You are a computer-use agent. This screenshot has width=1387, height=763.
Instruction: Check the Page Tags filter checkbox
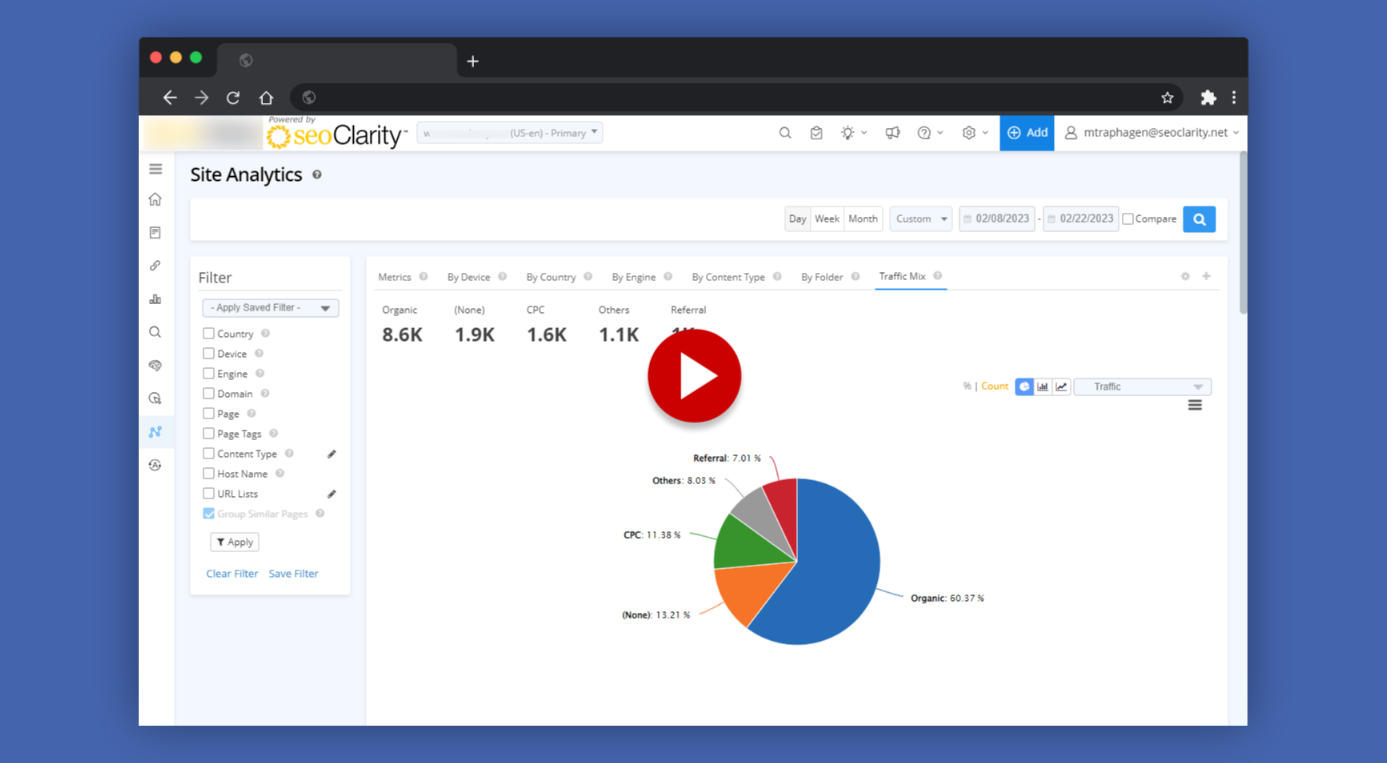[x=208, y=434]
